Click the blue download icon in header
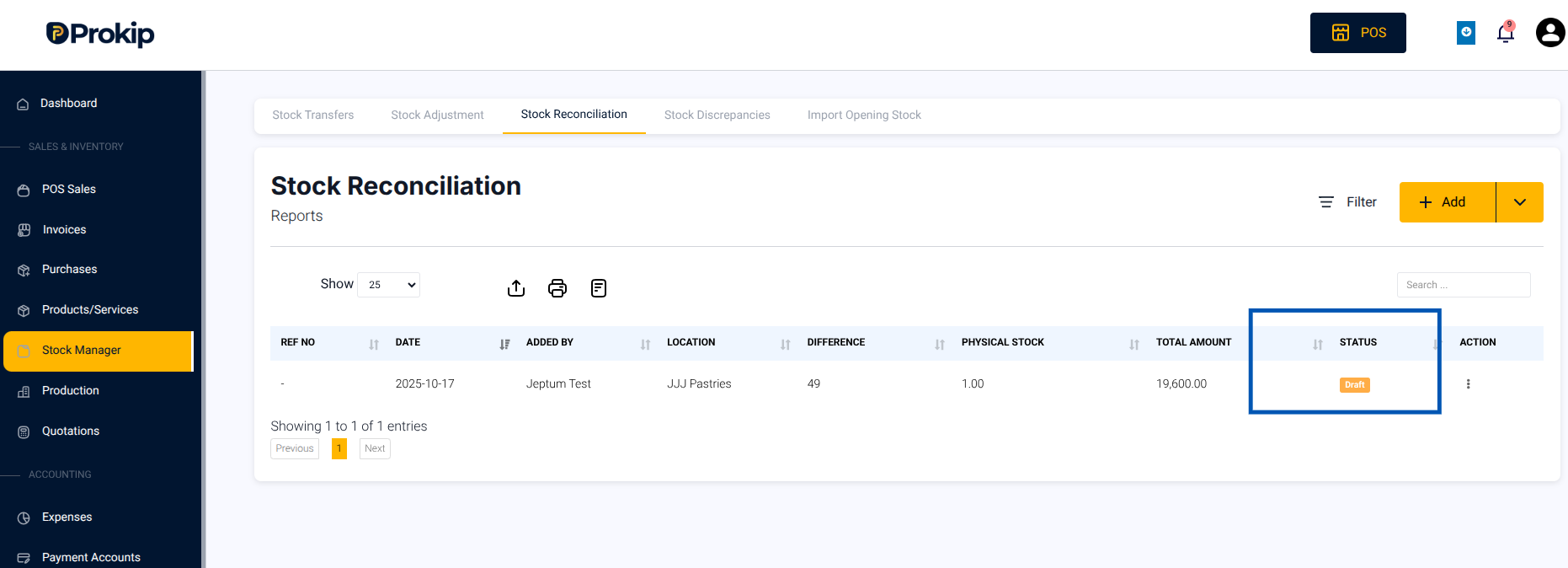The height and width of the screenshot is (568, 1568). point(1466,33)
